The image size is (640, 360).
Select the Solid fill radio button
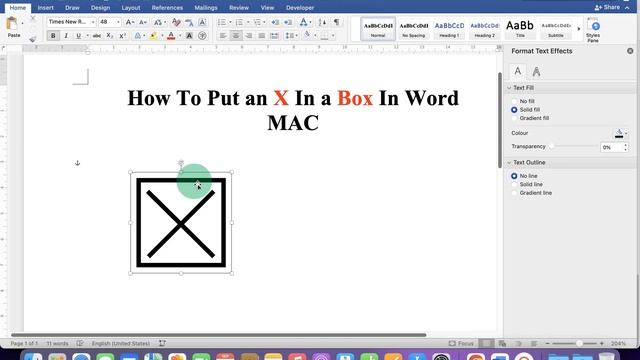click(x=514, y=110)
